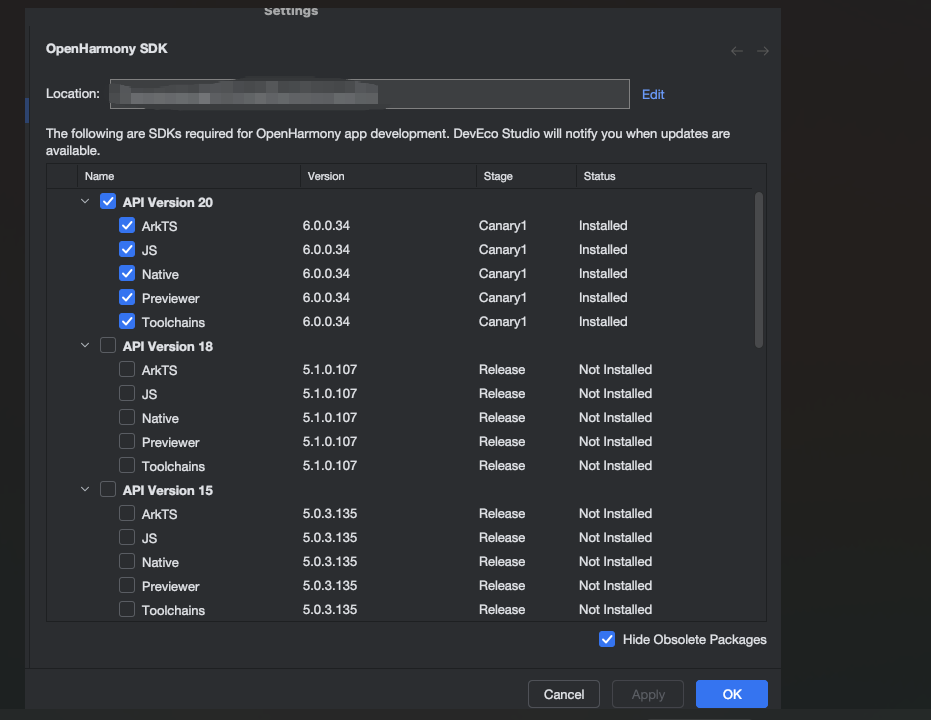Check the API Version 18 checkbox

[108, 345]
